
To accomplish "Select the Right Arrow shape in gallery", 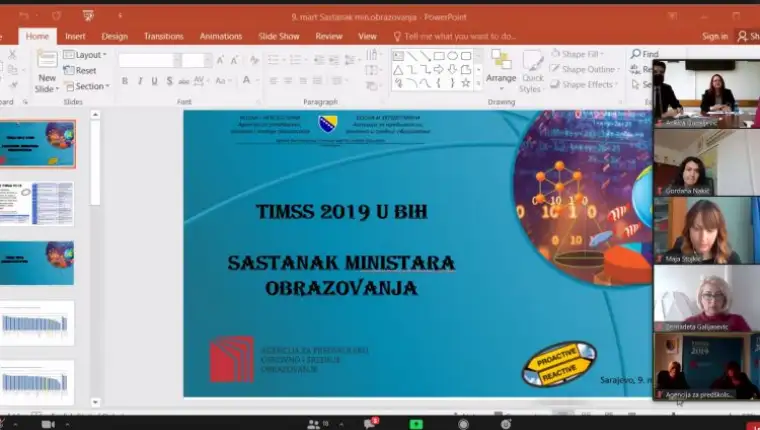I will 439,70.
